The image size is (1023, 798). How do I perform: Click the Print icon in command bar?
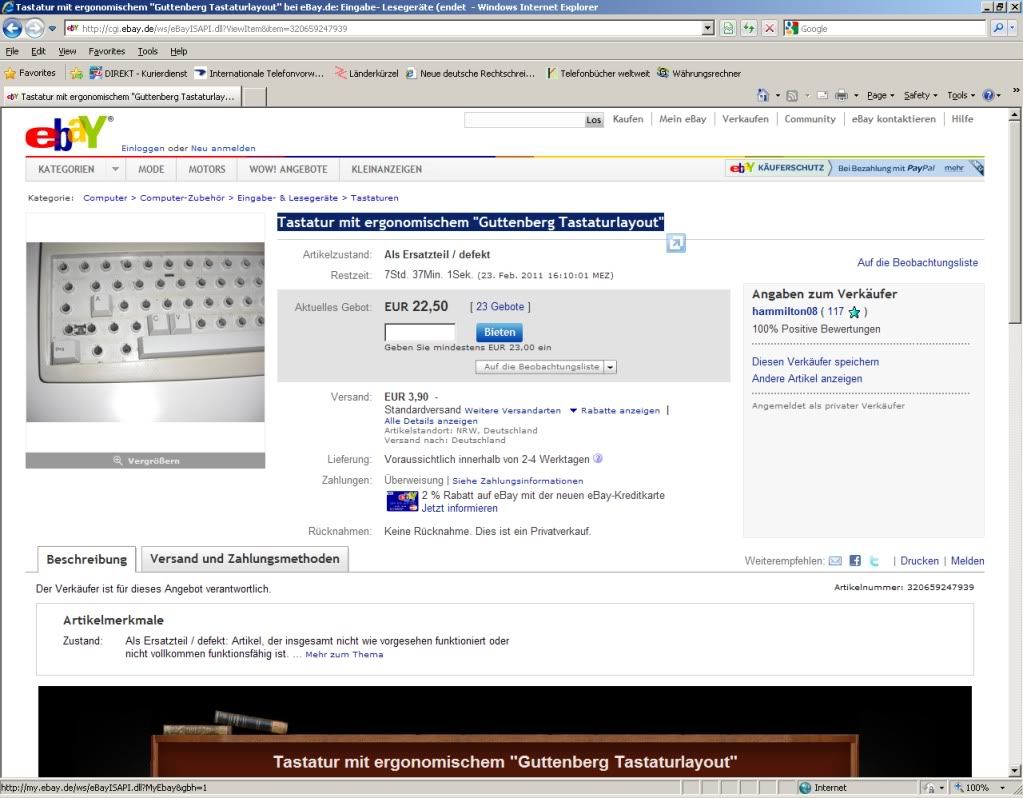point(841,95)
